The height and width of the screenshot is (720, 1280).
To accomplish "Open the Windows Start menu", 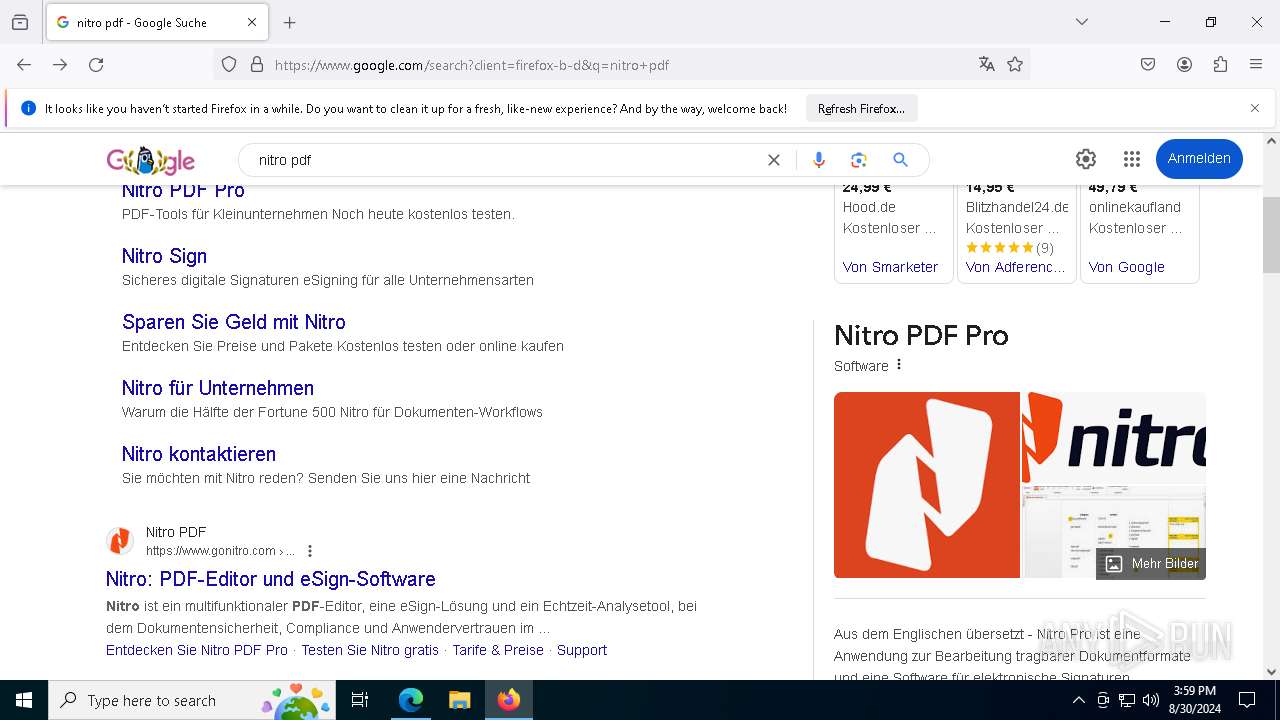I will click(x=24, y=700).
